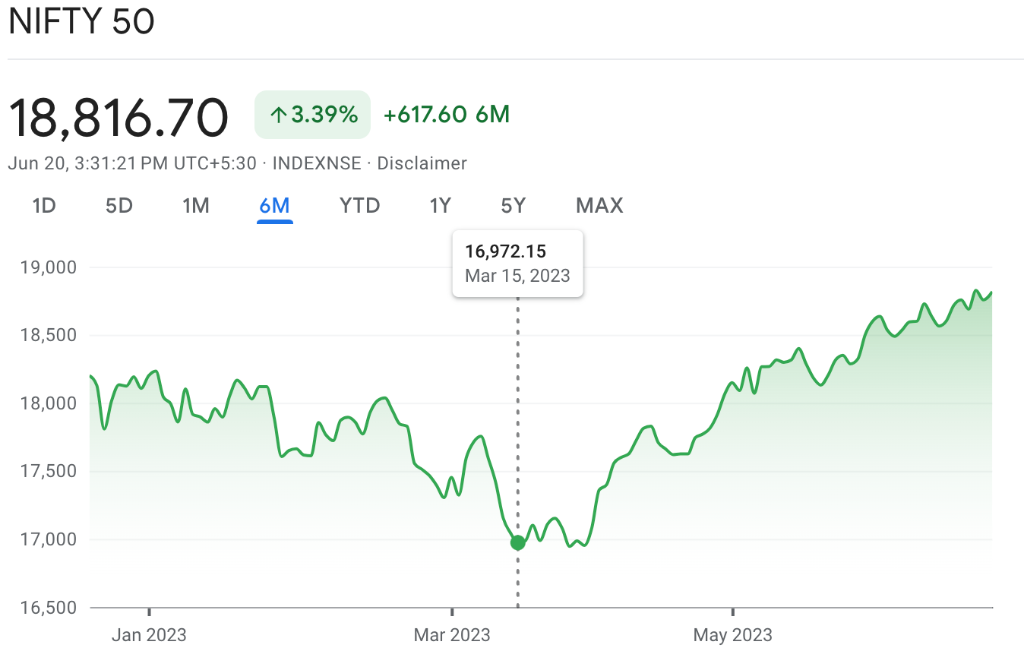The width and height of the screenshot is (1024, 665).
Task: Show MAX historical range
Action: tap(599, 206)
